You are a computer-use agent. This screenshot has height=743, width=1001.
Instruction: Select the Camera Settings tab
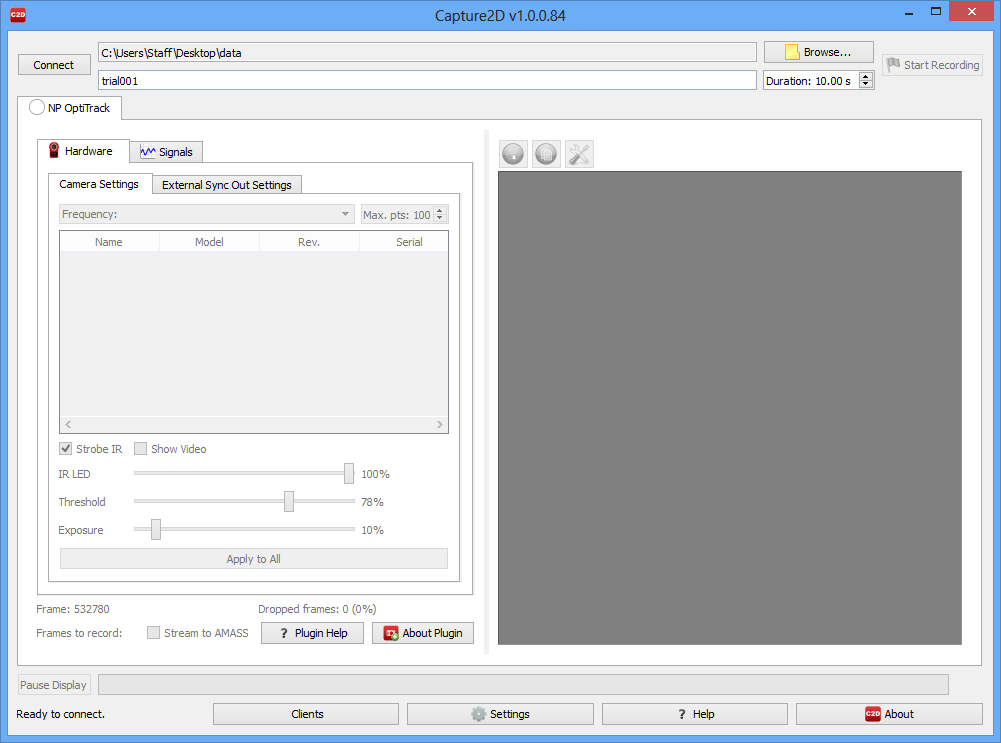point(100,184)
